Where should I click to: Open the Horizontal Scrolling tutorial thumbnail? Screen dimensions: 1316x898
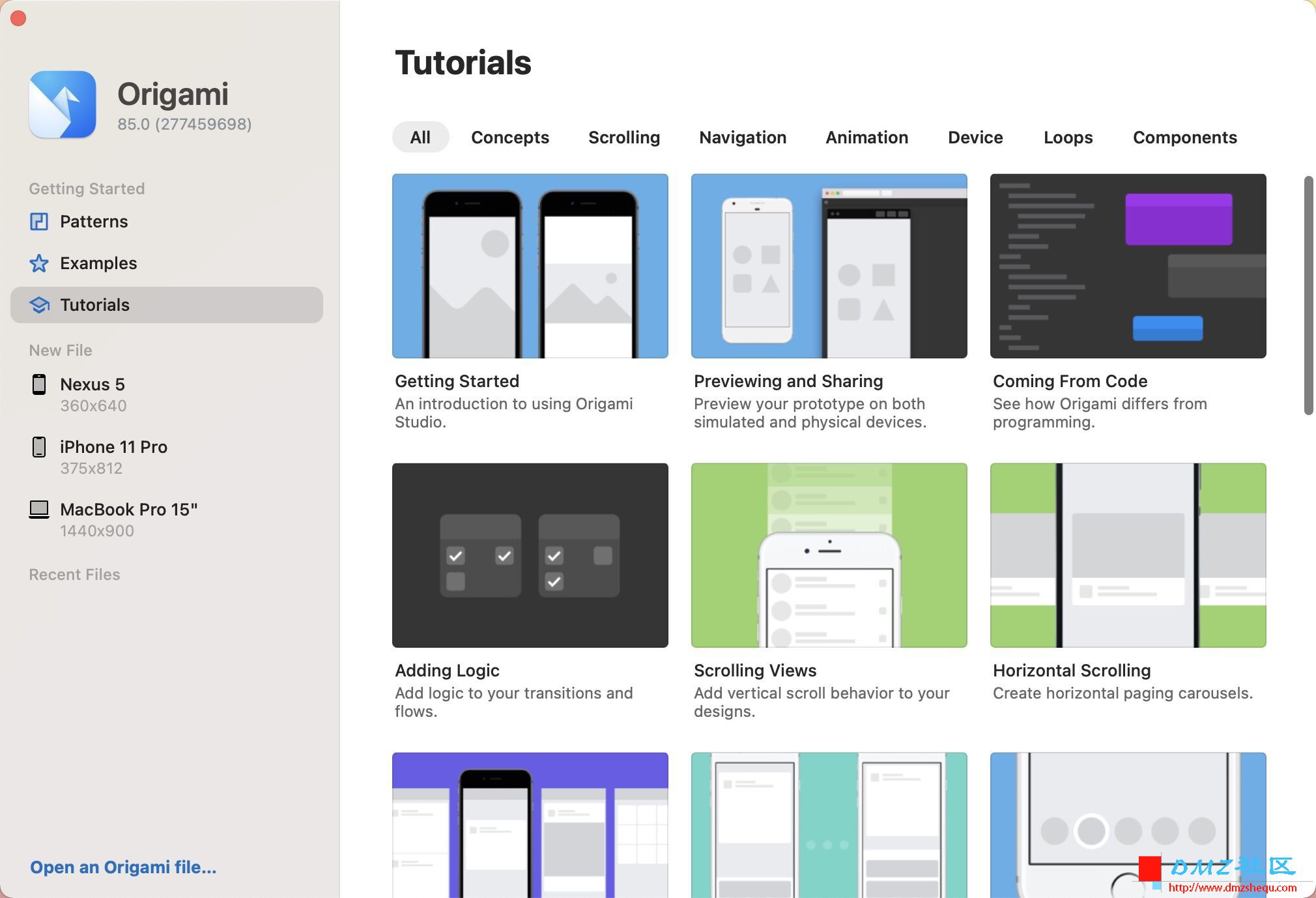1128,555
